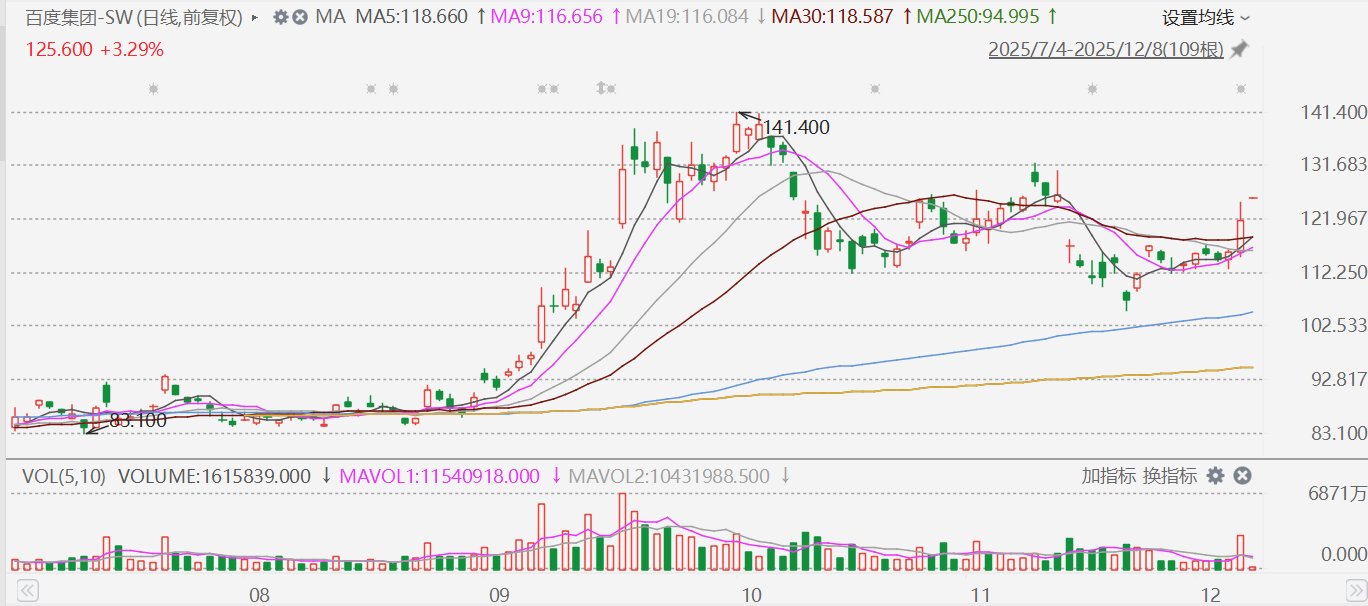Pin the displayed date range

coord(1239,49)
